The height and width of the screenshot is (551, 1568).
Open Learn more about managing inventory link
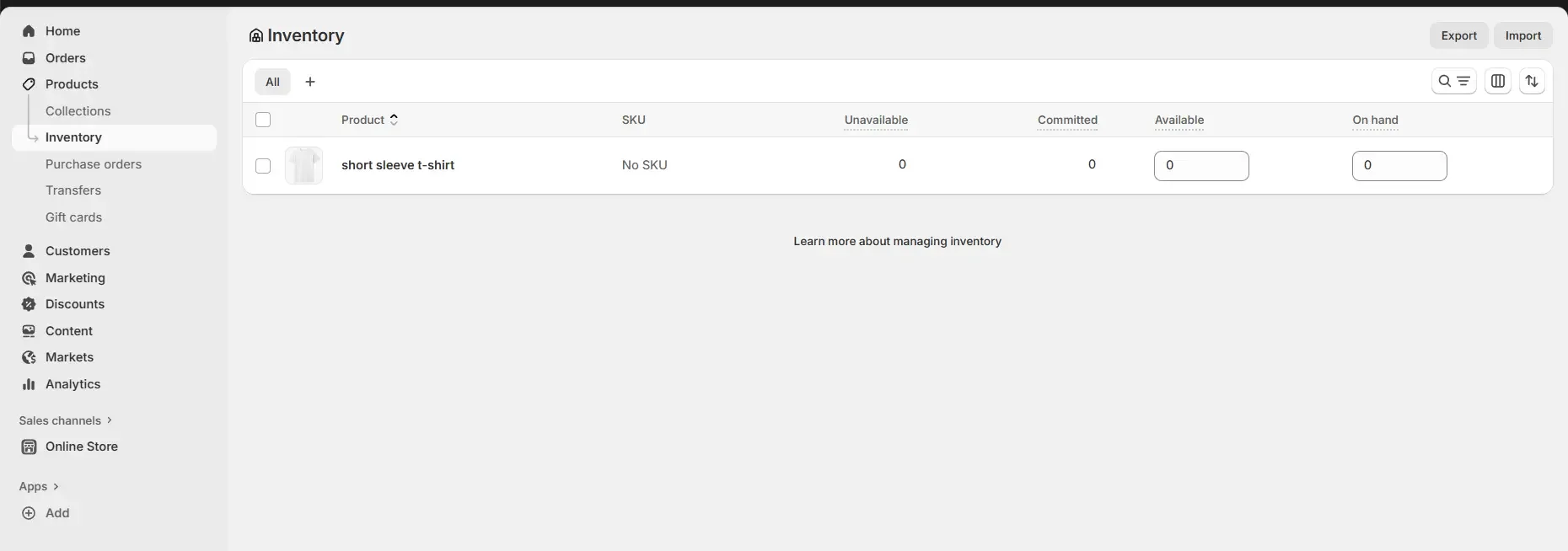(897, 241)
